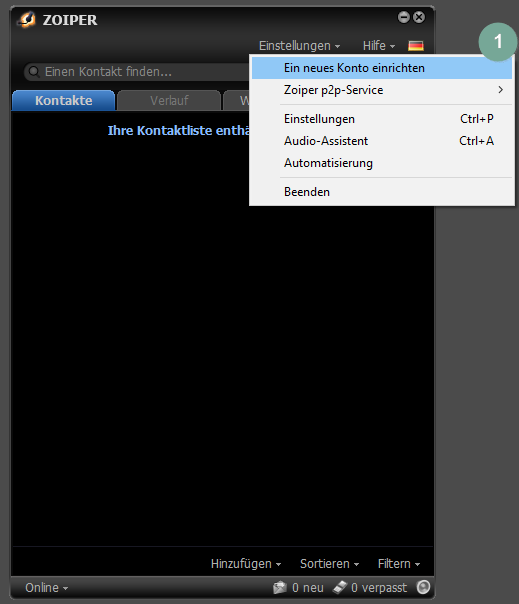The height and width of the screenshot is (604, 519).
Task: Click the round status indicator icon
Action: [423, 587]
